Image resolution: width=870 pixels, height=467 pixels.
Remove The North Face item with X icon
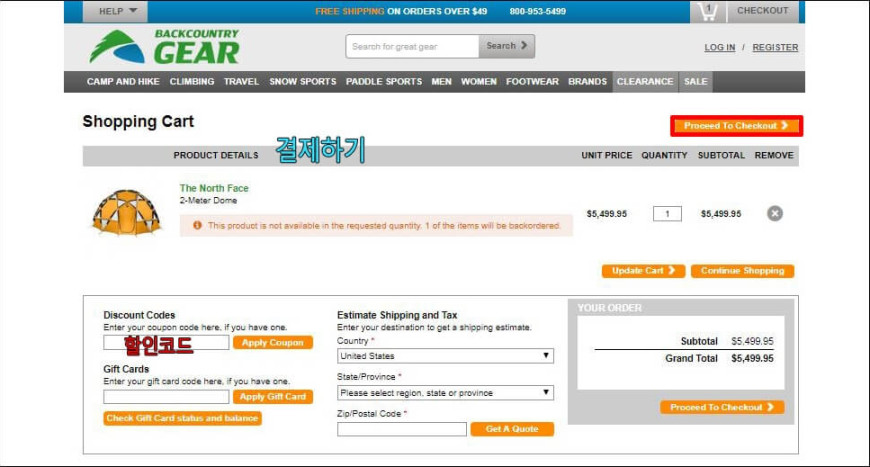coord(775,214)
